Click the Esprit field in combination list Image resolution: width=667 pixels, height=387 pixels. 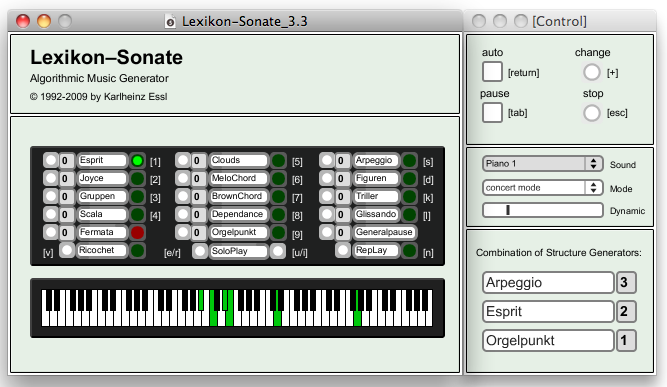coord(548,311)
